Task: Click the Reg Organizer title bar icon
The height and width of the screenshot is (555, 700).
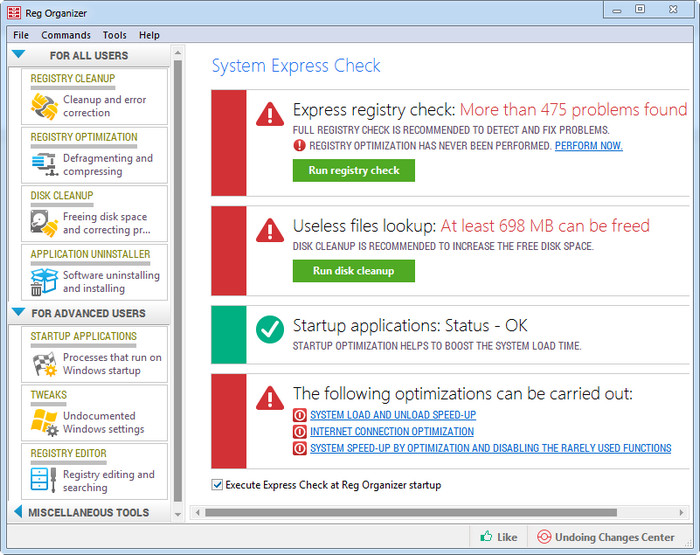Action: 14,13
